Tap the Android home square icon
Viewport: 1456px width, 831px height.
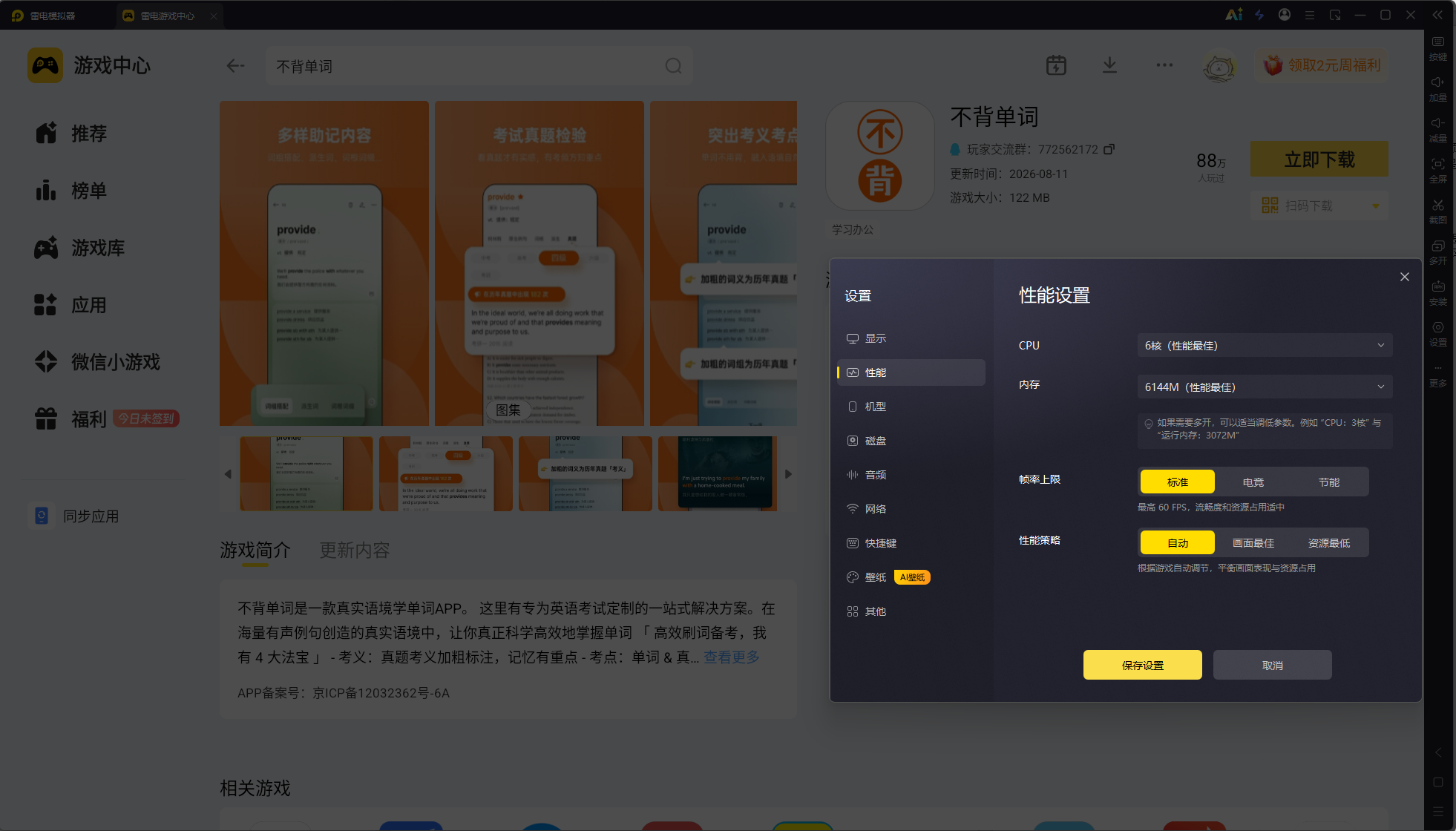pos(1438,782)
